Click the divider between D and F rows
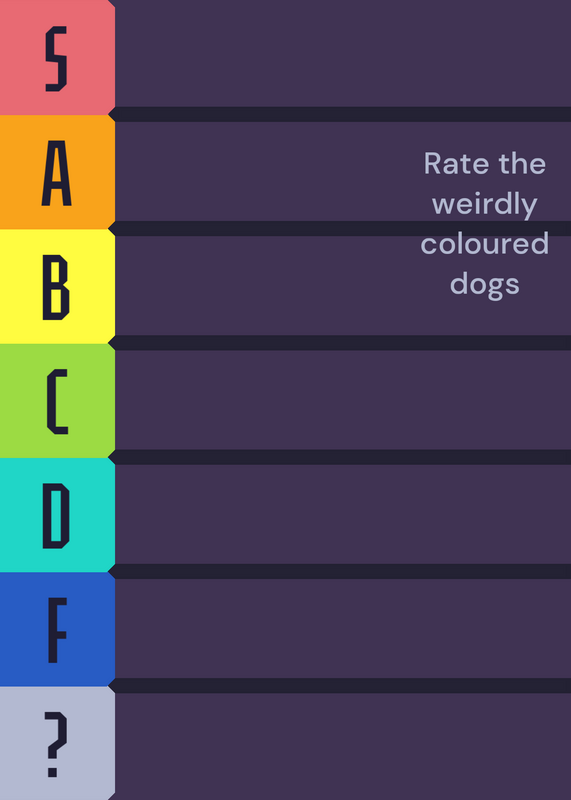 pyautogui.click(x=339, y=571)
